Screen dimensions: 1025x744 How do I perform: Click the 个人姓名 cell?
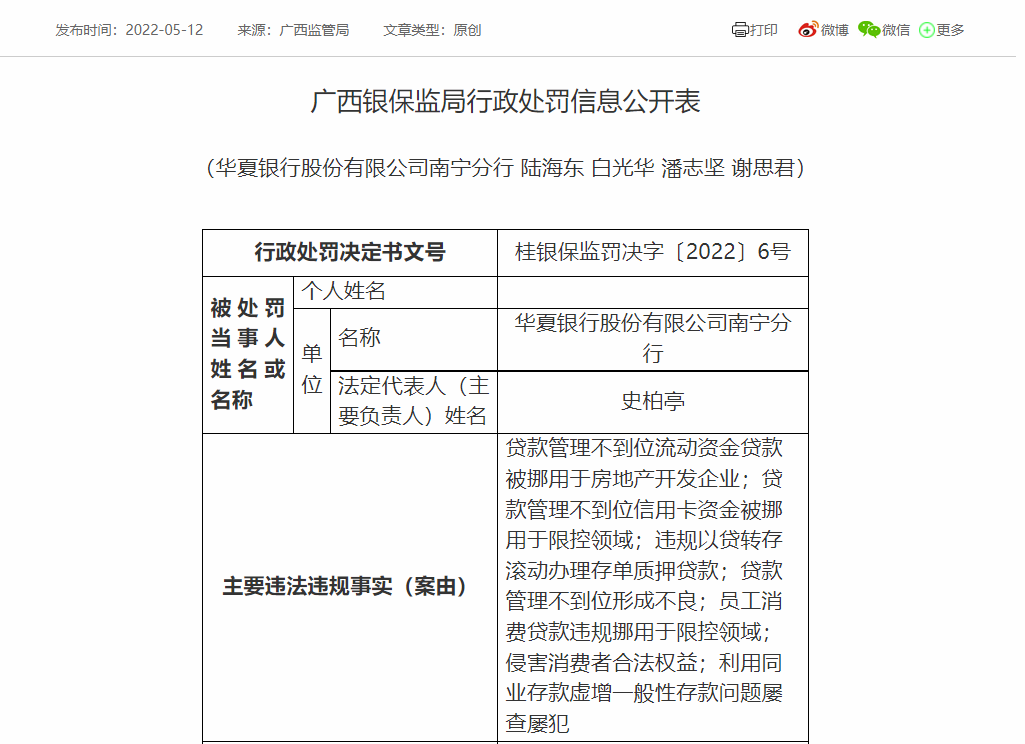[395, 292]
